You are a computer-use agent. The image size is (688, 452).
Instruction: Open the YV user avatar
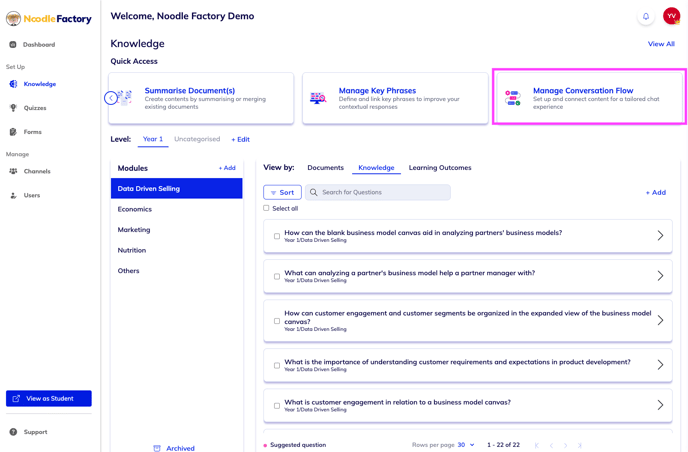(671, 16)
